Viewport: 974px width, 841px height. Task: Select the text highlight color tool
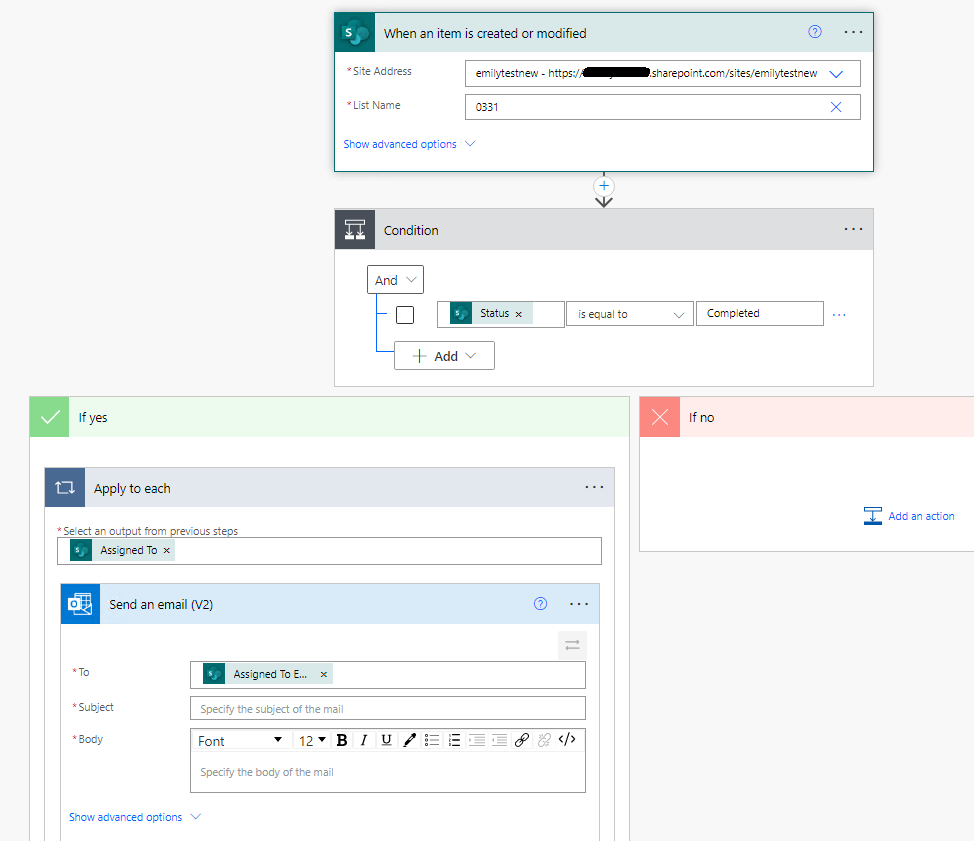(x=410, y=740)
